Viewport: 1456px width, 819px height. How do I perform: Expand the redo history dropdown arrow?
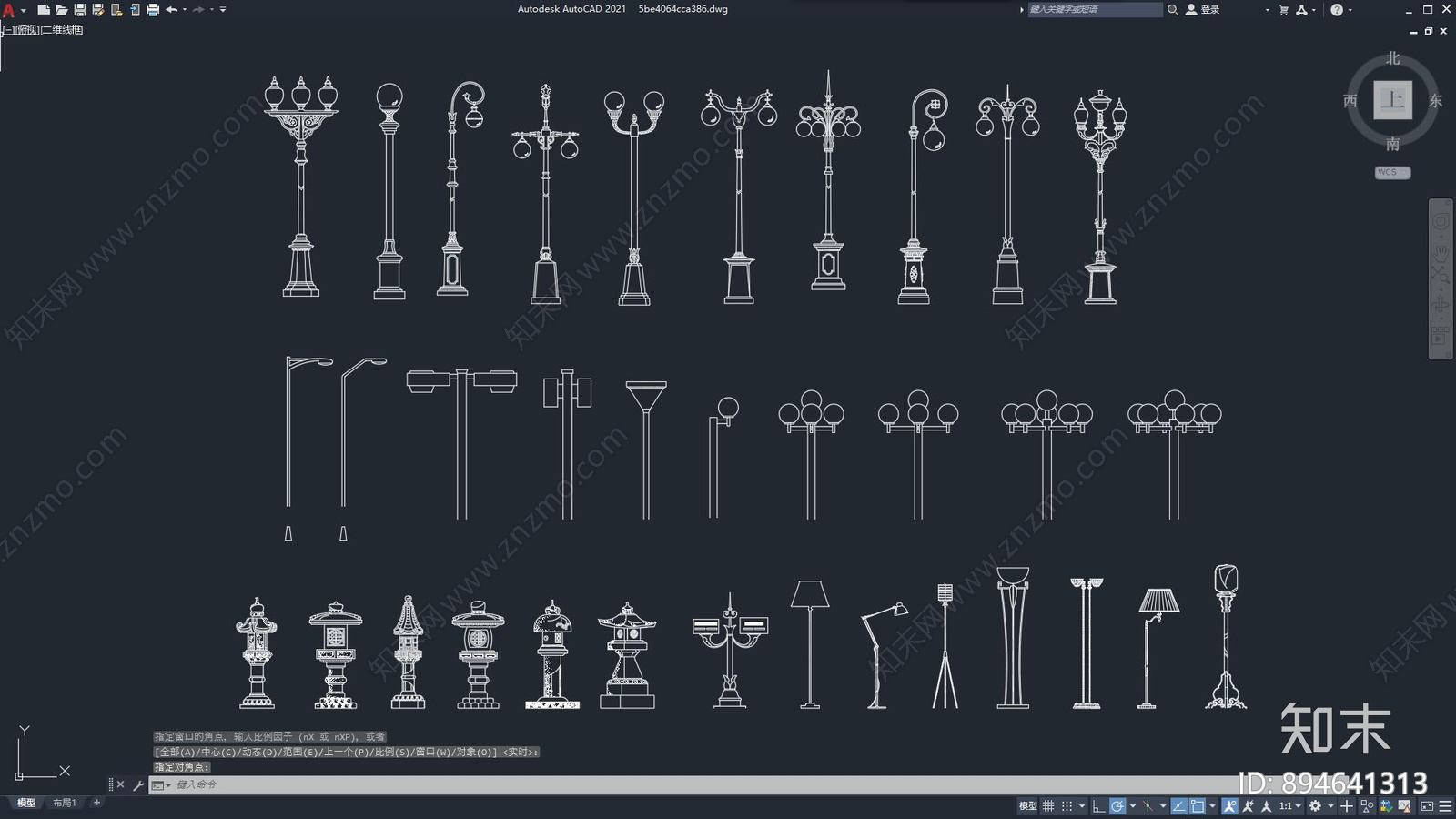tap(212, 10)
